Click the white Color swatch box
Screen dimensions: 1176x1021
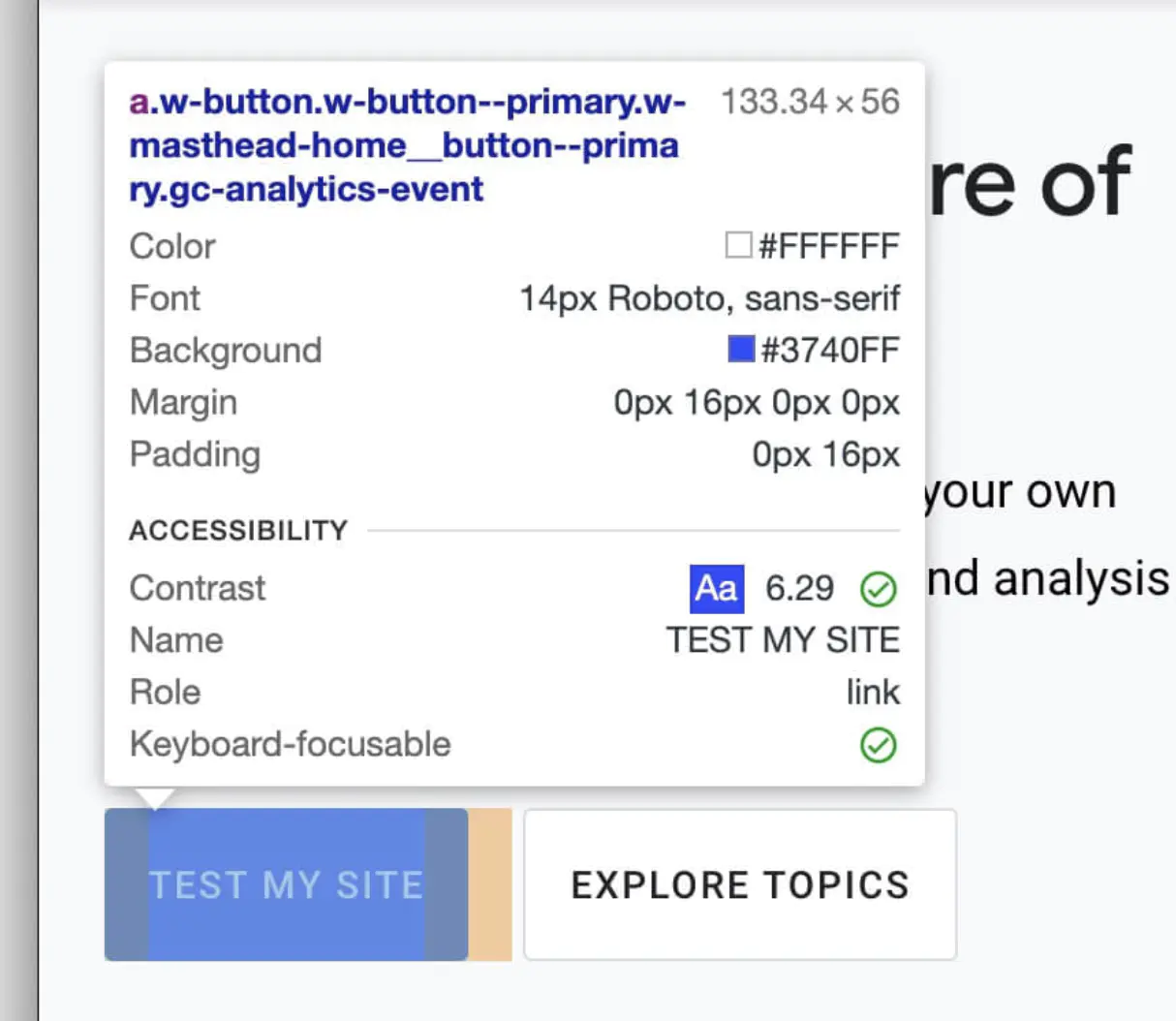click(x=738, y=245)
